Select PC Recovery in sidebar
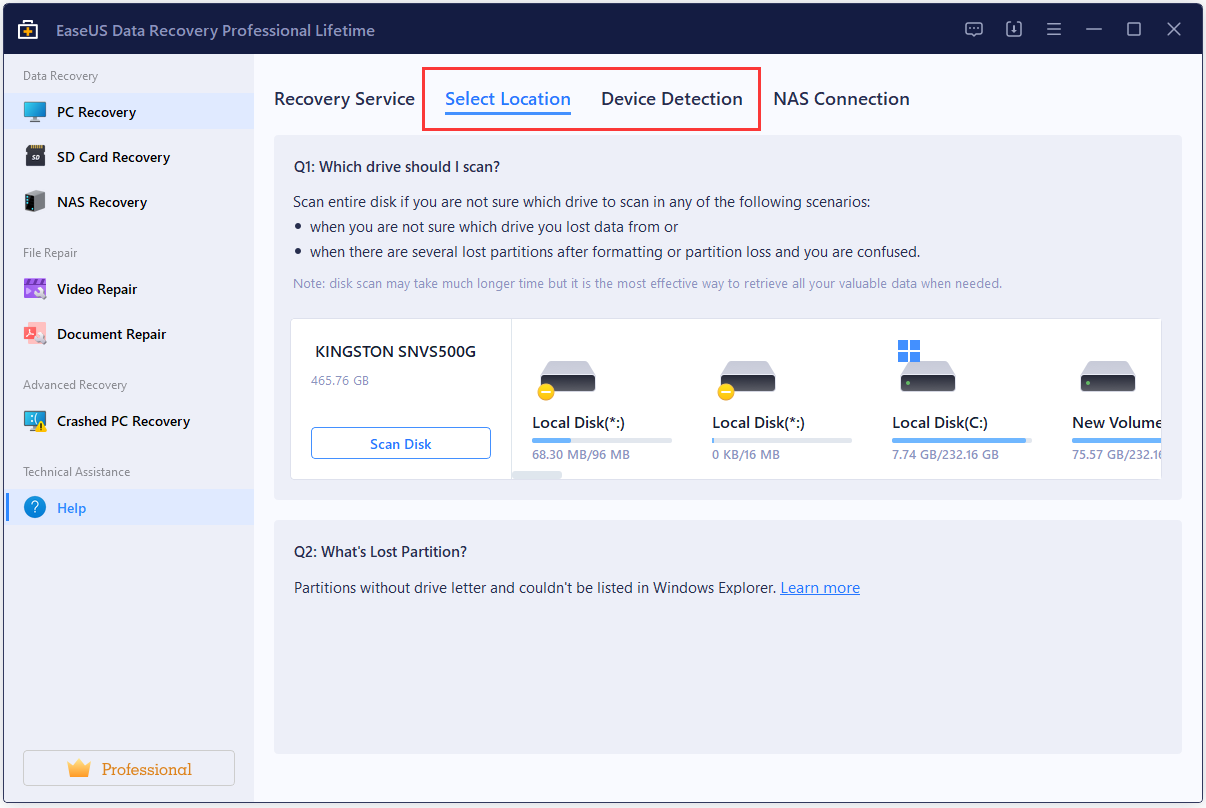Viewport: 1206px width, 808px height. pyautogui.click(x=129, y=112)
